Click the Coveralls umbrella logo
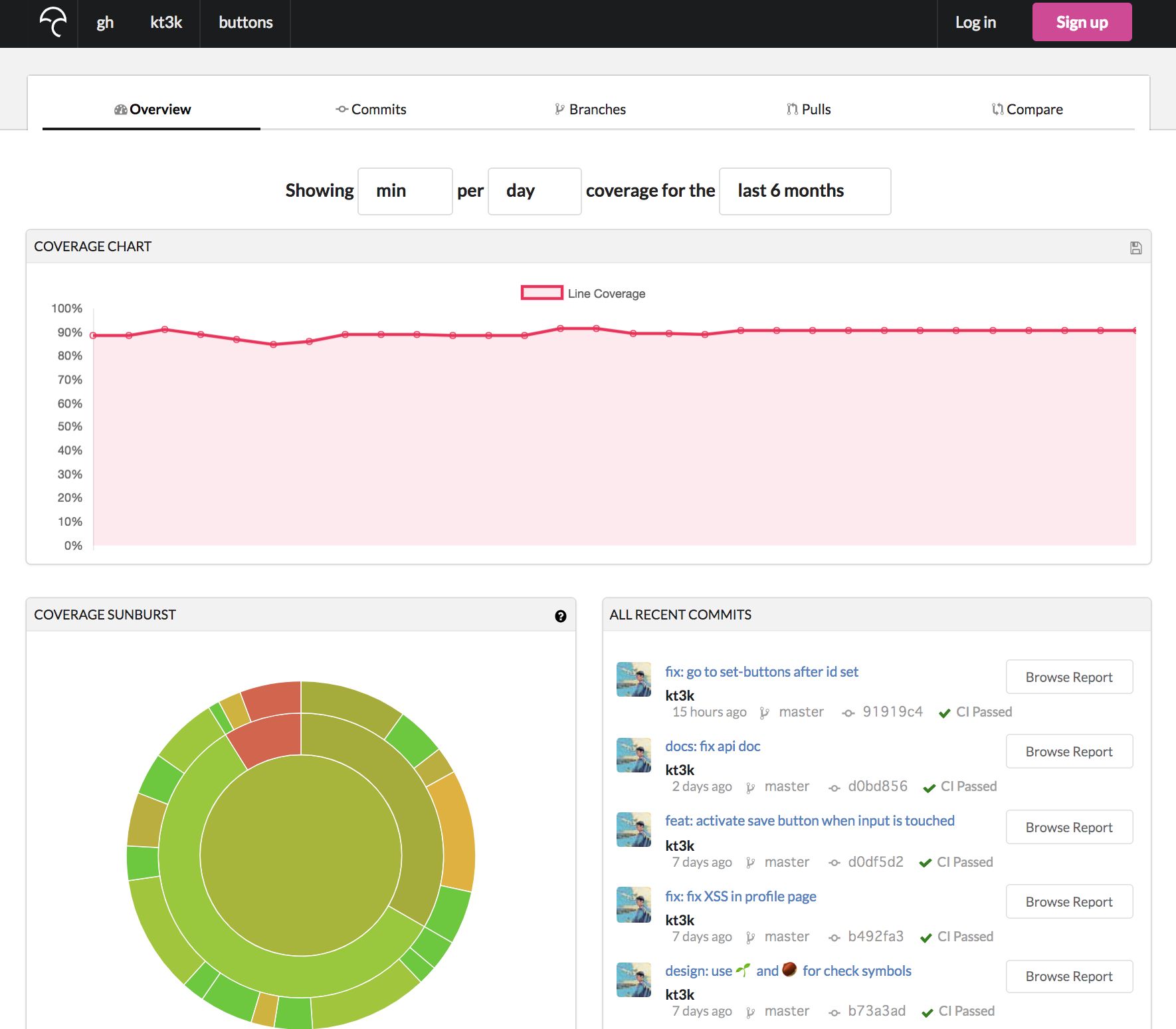This screenshot has width=1176, height=1029. [x=52, y=23]
